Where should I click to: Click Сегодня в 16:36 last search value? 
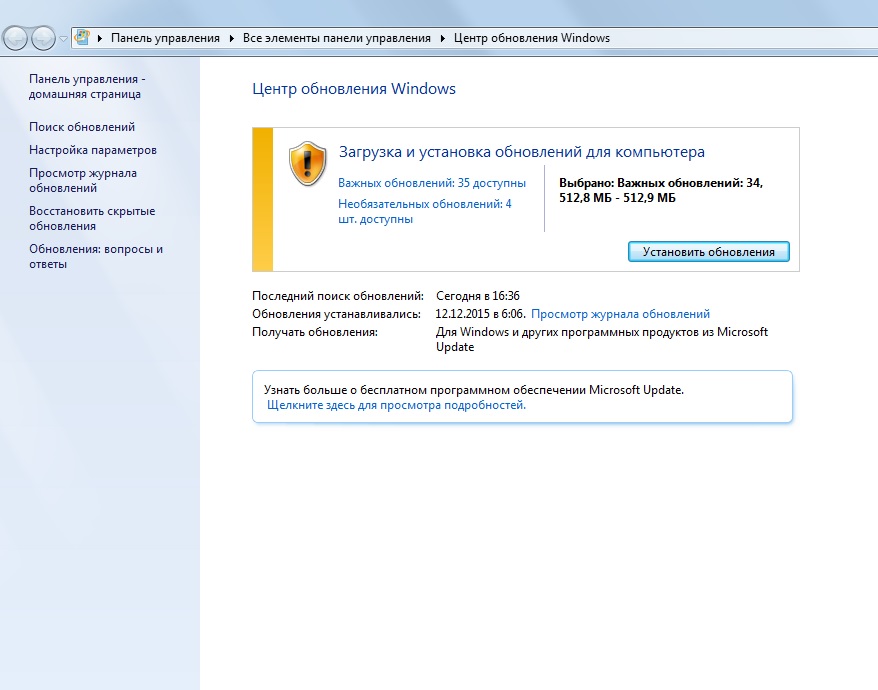coord(478,296)
